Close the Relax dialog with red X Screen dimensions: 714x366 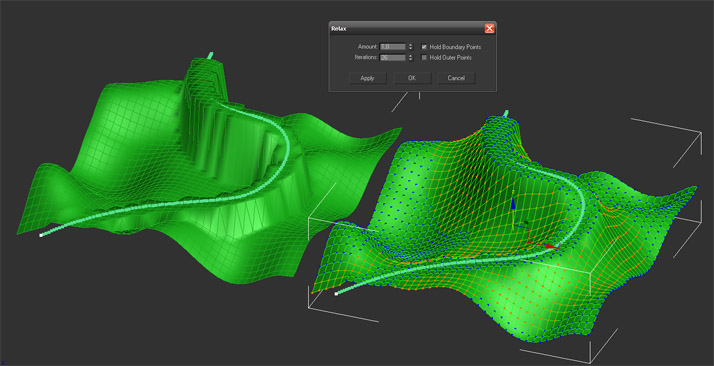tap(490, 29)
